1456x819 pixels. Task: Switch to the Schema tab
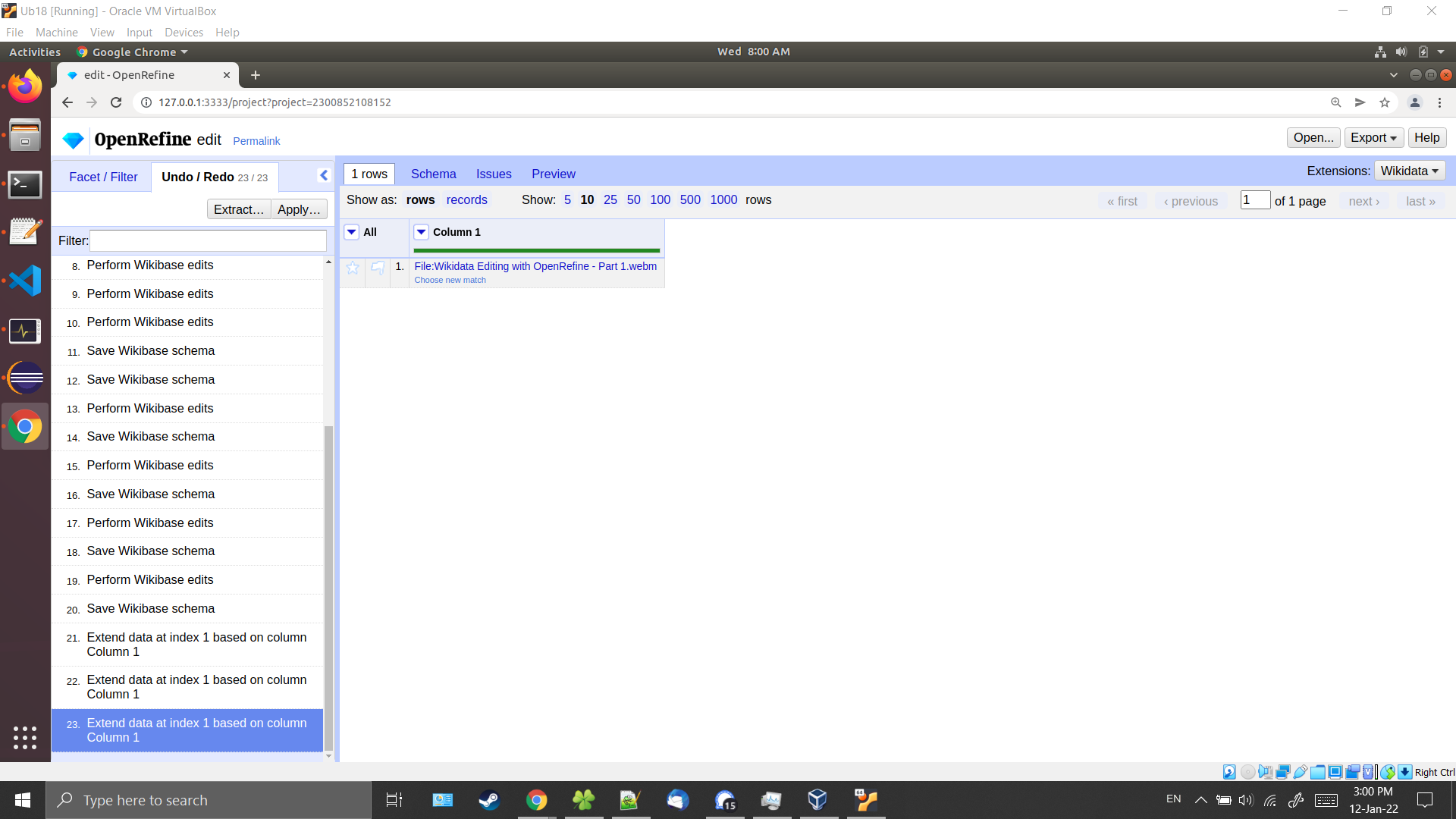click(x=434, y=174)
